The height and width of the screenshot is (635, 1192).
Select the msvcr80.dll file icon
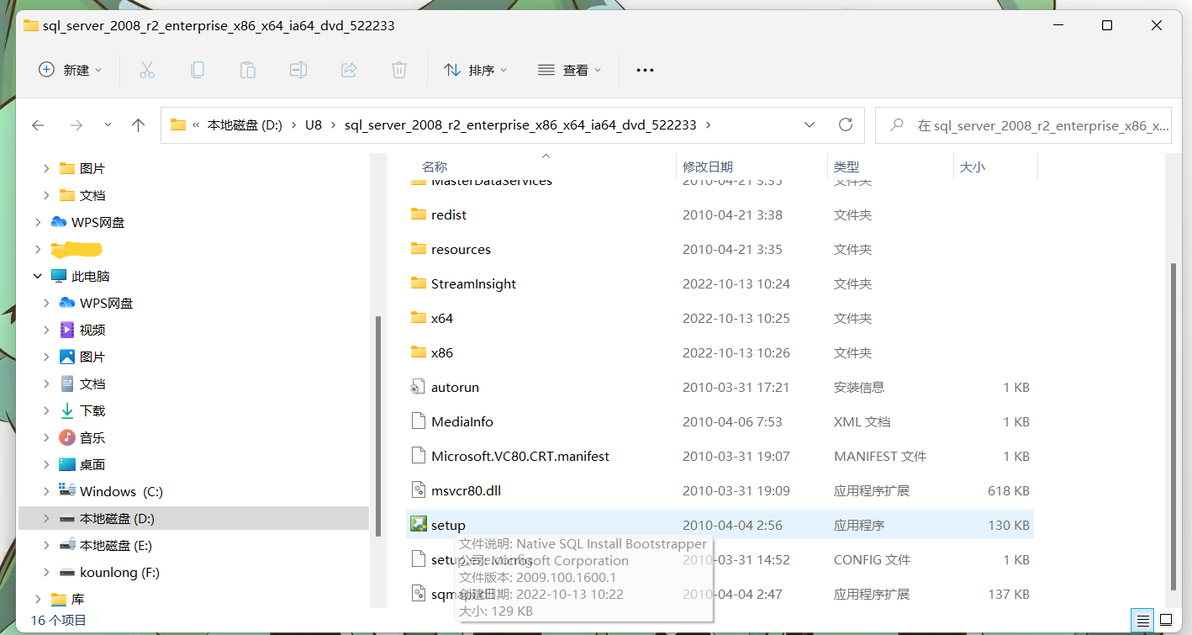coord(418,490)
